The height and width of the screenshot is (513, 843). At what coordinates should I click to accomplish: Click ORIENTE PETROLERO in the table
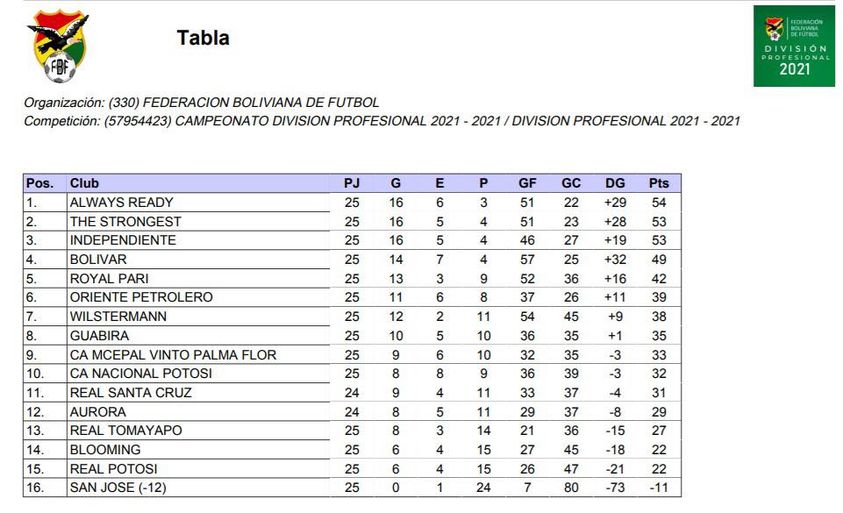click(141, 297)
